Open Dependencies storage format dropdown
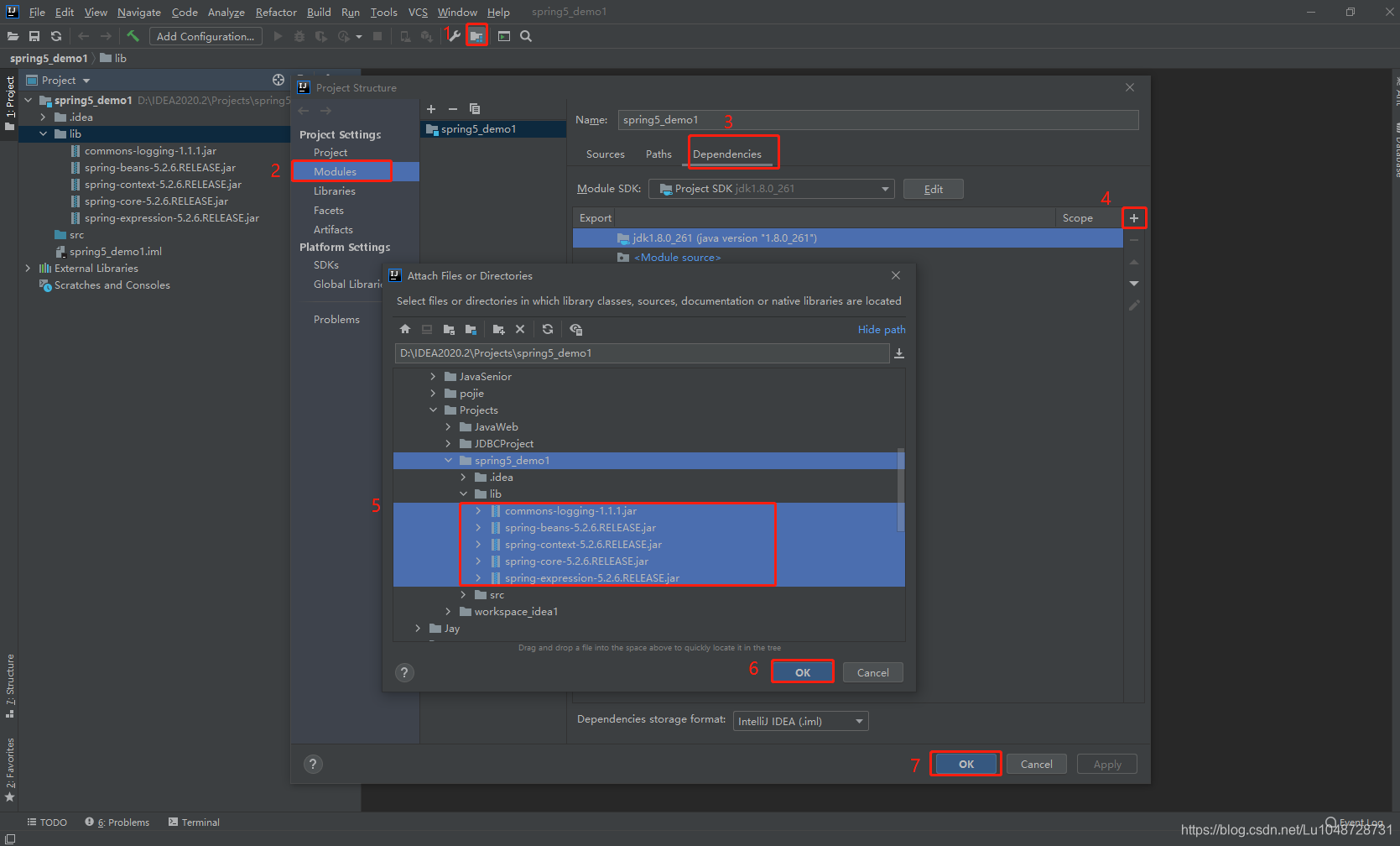The height and width of the screenshot is (846, 1400). click(801, 721)
